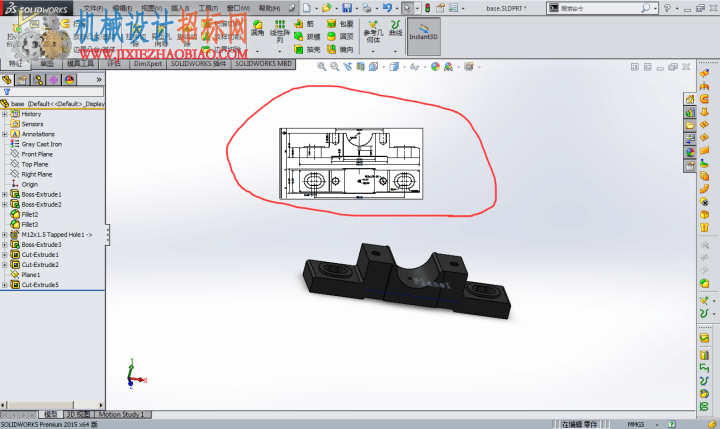Viewport: 720px width, 429px height.
Task: Click the Previous View icon
Action: 348,67
